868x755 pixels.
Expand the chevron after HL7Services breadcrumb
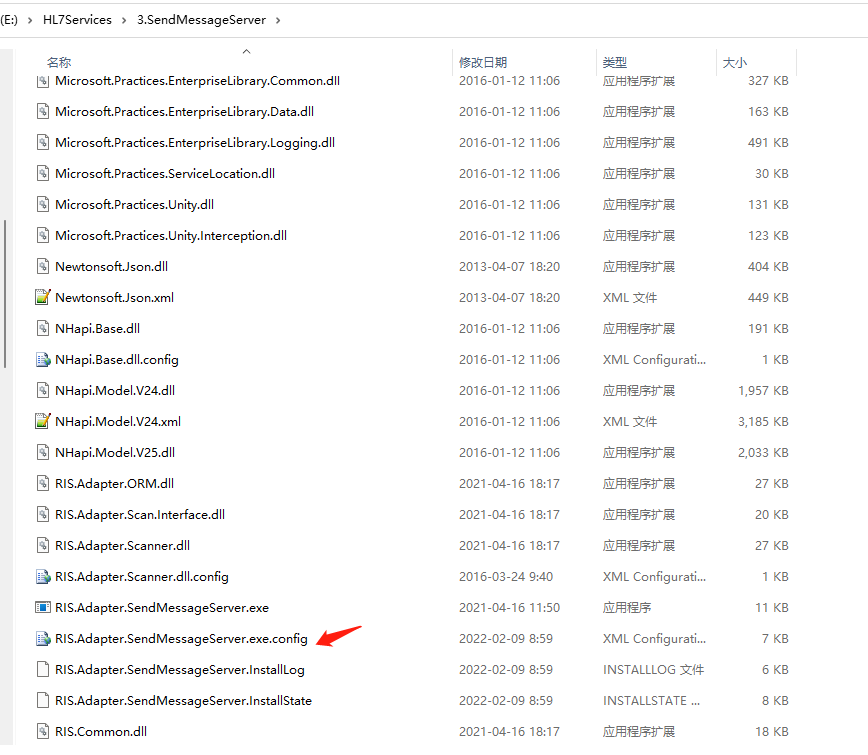coord(124,20)
